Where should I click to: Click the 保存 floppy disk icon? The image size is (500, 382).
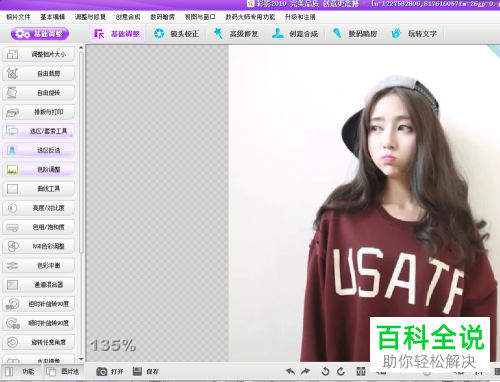click(x=137, y=371)
